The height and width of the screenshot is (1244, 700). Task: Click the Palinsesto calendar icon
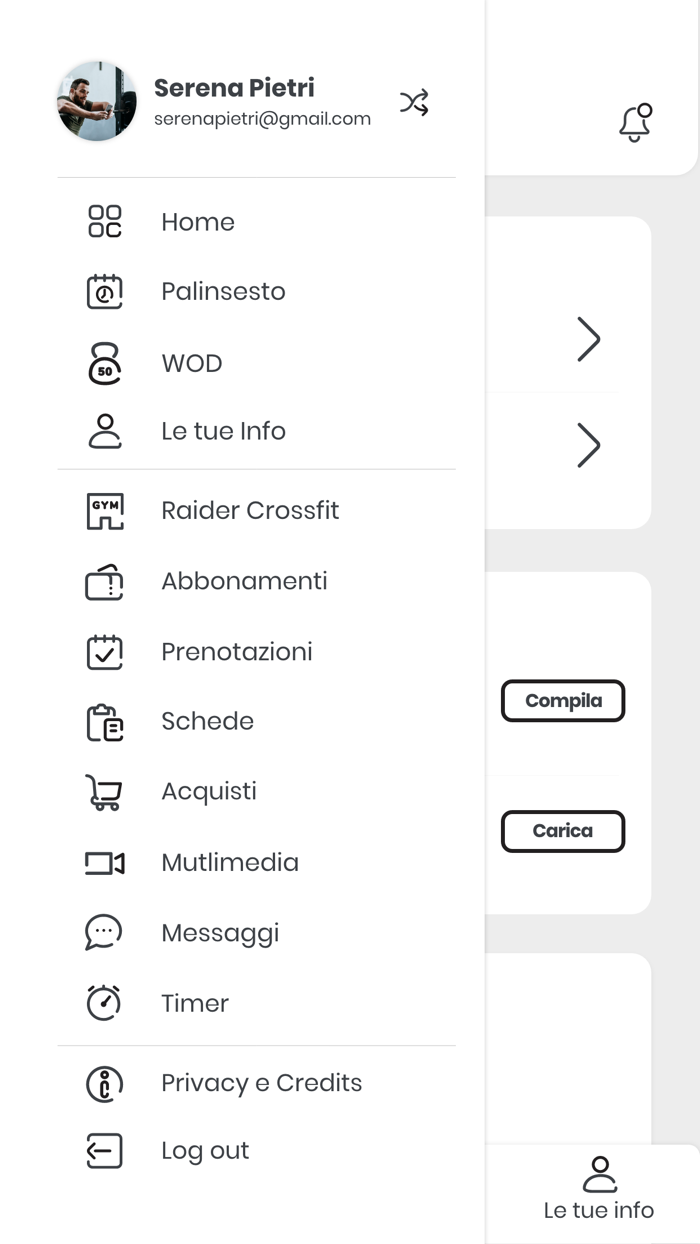(105, 291)
